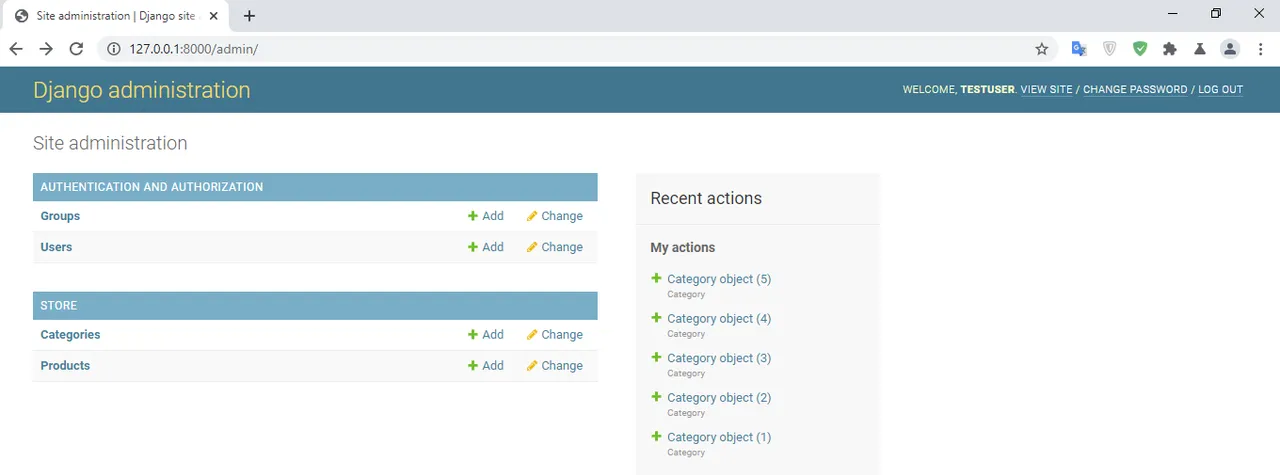The width and height of the screenshot is (1280, 475).
Task: Open the Extensions puzzle piece menu
Action: pos(1170,49)
